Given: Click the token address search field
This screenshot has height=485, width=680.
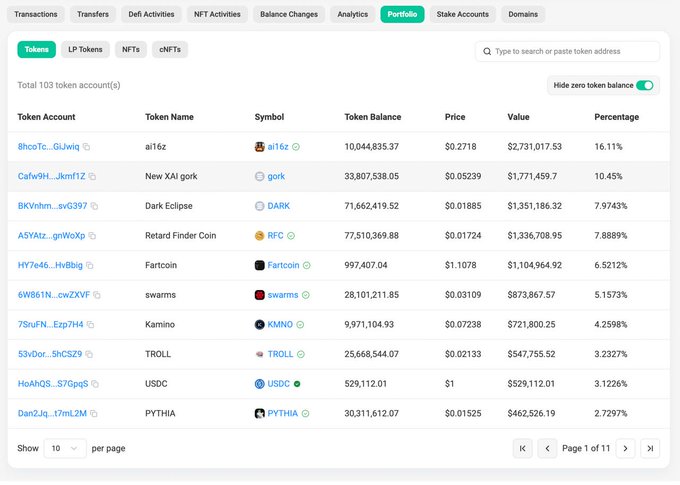Looking at the screenshot, I should click(570, 51).
